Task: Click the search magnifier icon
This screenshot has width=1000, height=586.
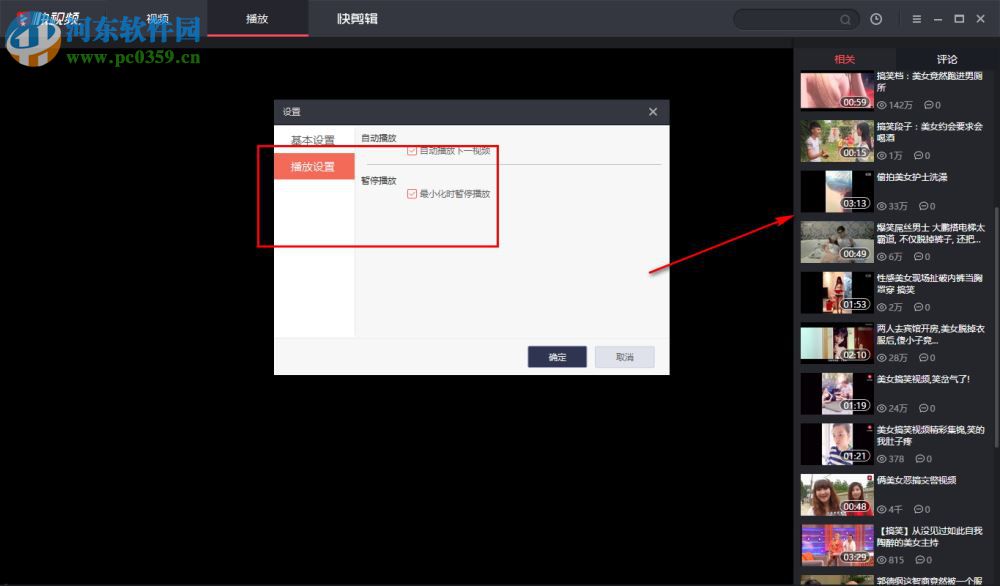Action: coord(845,19)
